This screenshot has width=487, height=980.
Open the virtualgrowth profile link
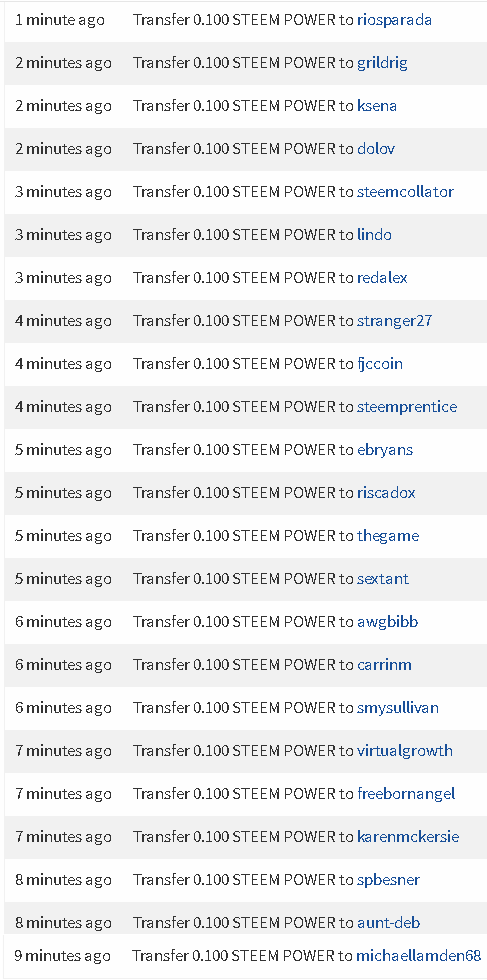[404, 751]
